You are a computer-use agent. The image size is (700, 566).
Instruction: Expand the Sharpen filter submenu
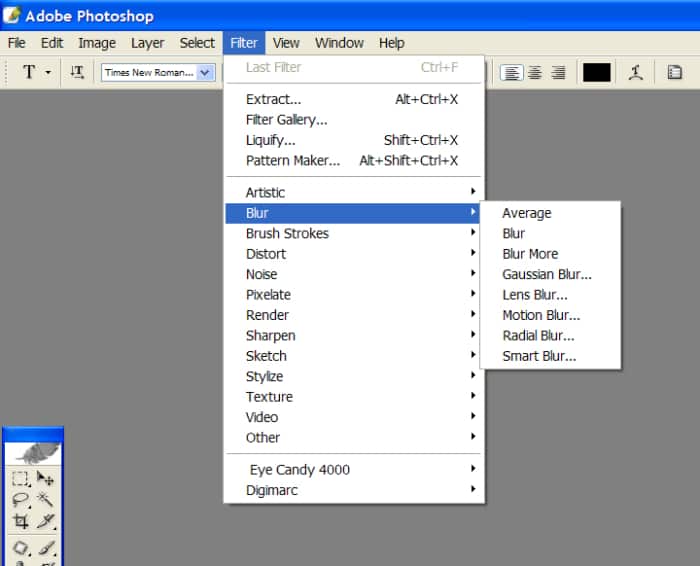click(352, 336)
